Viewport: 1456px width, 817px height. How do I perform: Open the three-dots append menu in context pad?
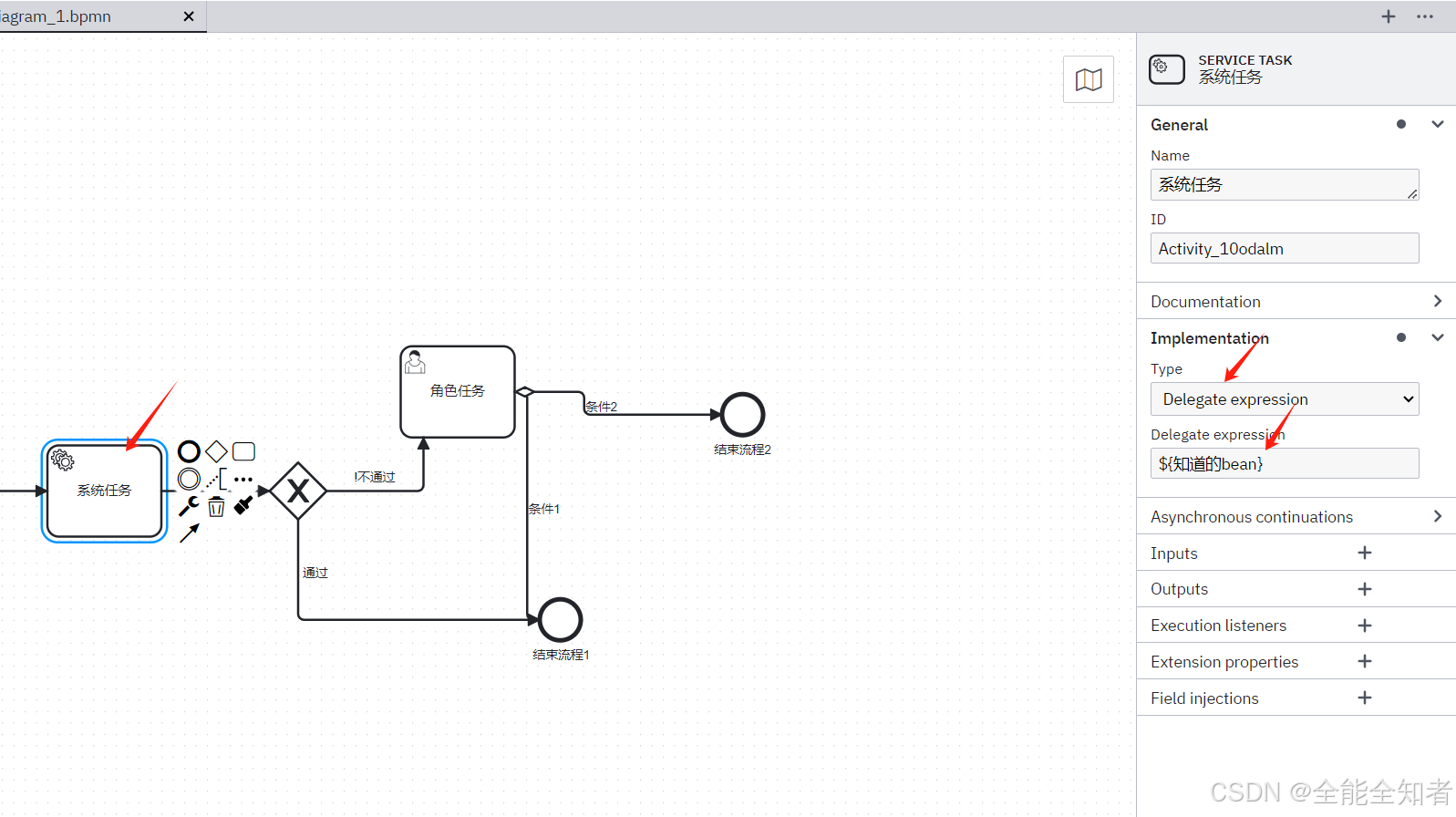[x=243, y=479]
